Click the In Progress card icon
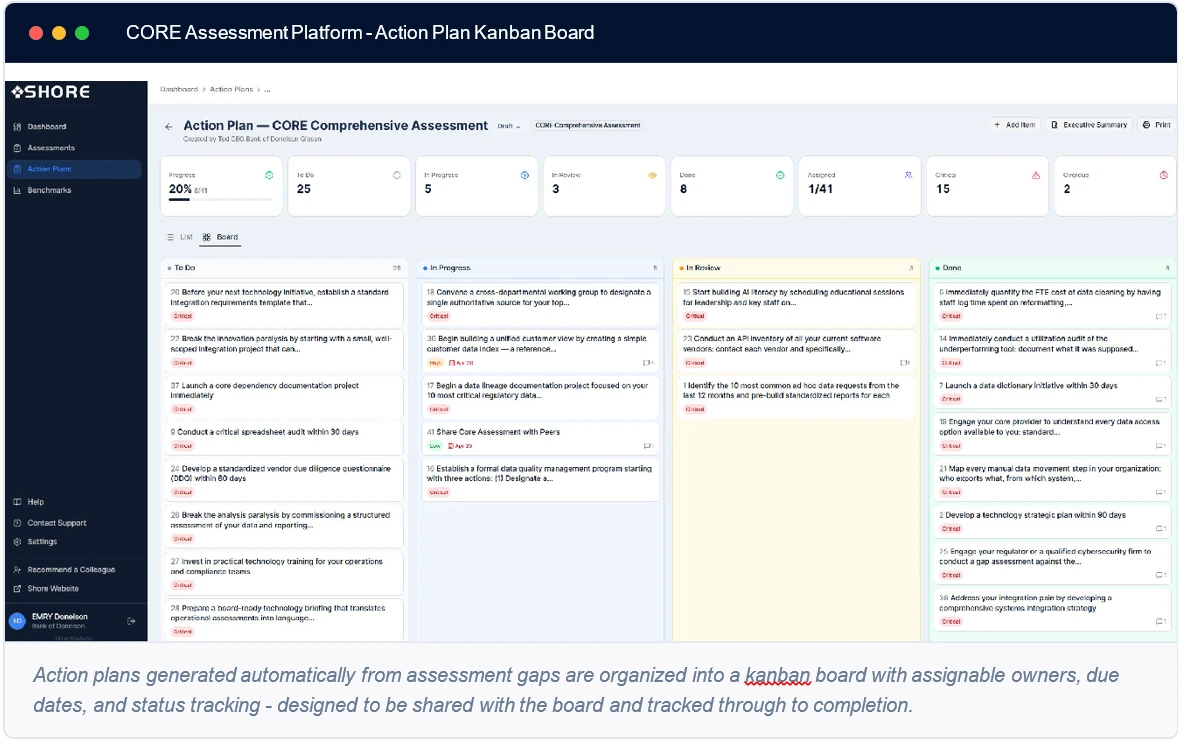The height and width of the screenshot is (746, 1182). pyautogui.click(x=525, y=175)
